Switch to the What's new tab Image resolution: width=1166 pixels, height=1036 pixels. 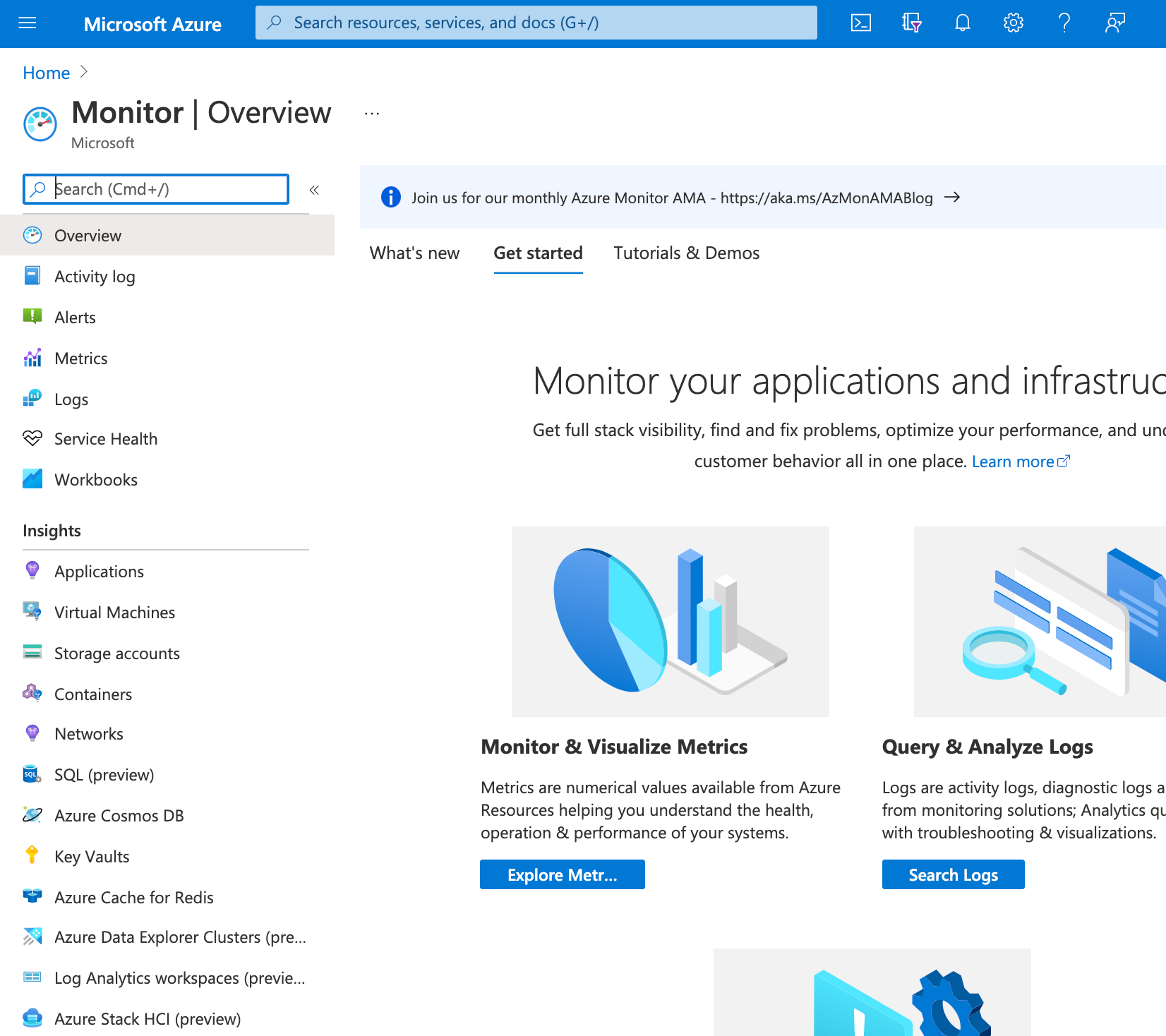coord(414,253)
